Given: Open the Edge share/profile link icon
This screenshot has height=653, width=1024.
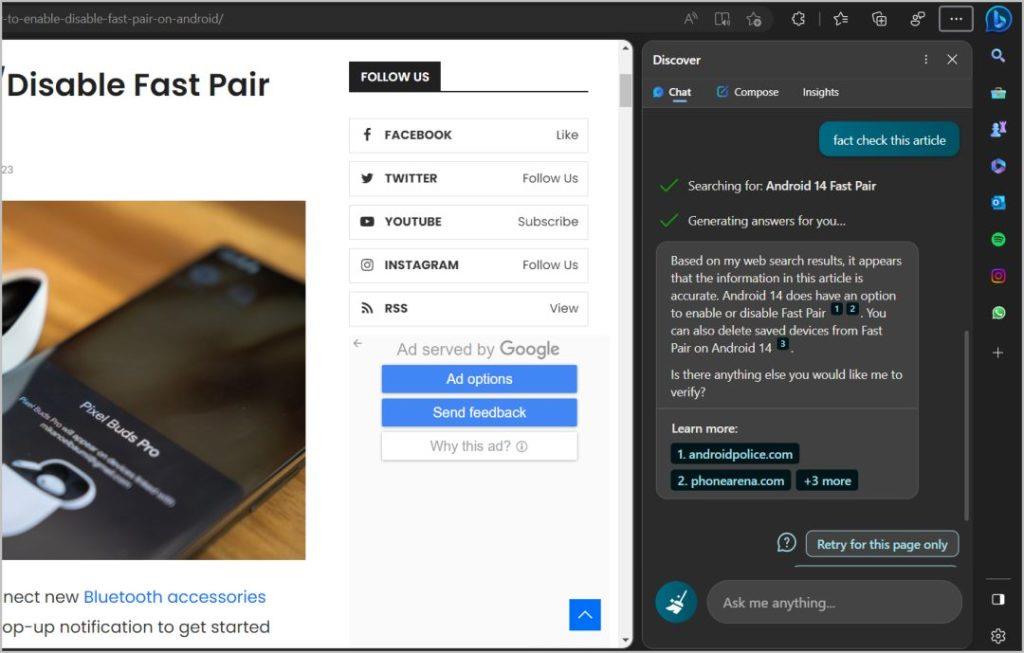Looking at the screenshot, I should pos(918,19).
